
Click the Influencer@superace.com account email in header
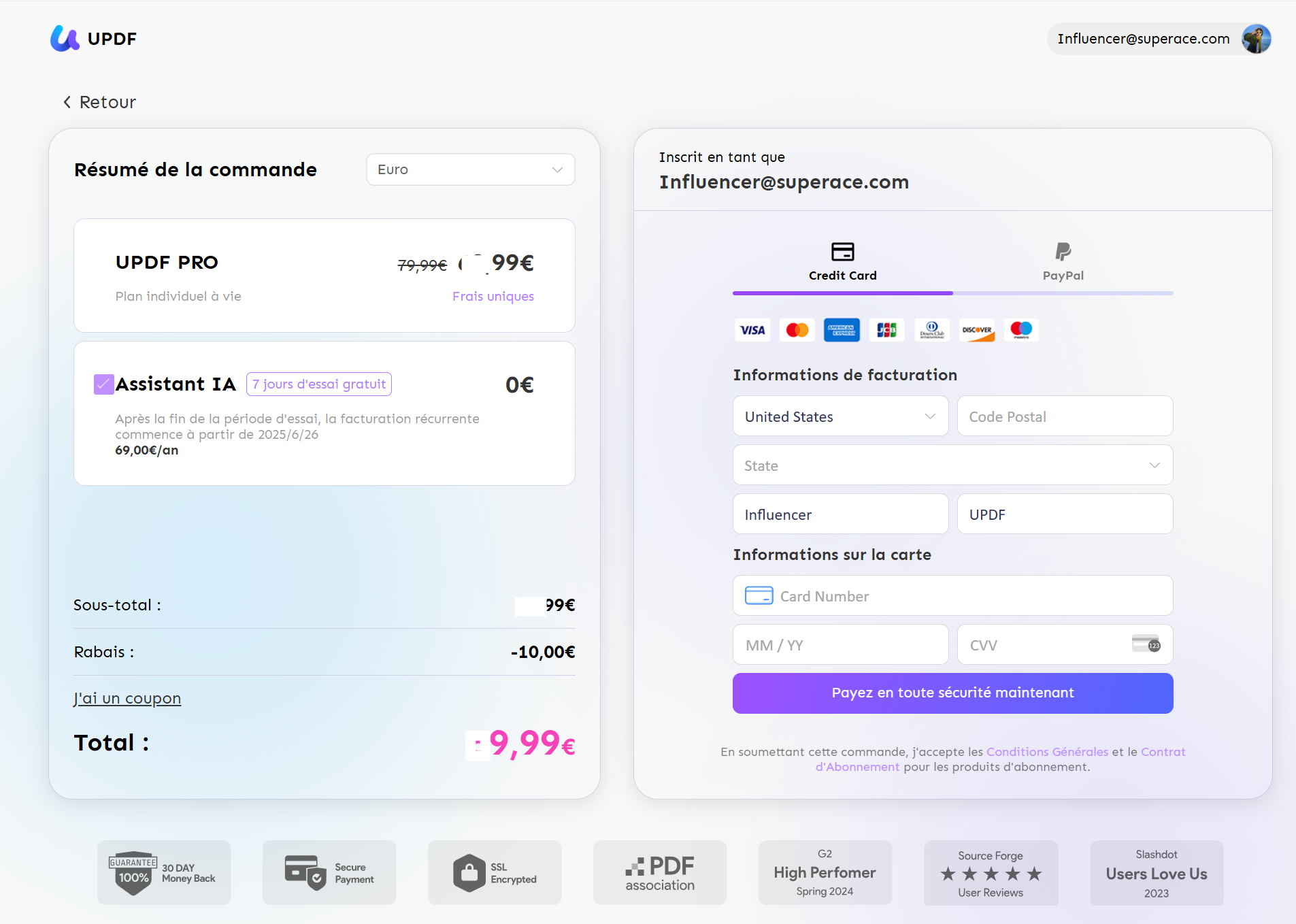click(x=1144, y=39)
